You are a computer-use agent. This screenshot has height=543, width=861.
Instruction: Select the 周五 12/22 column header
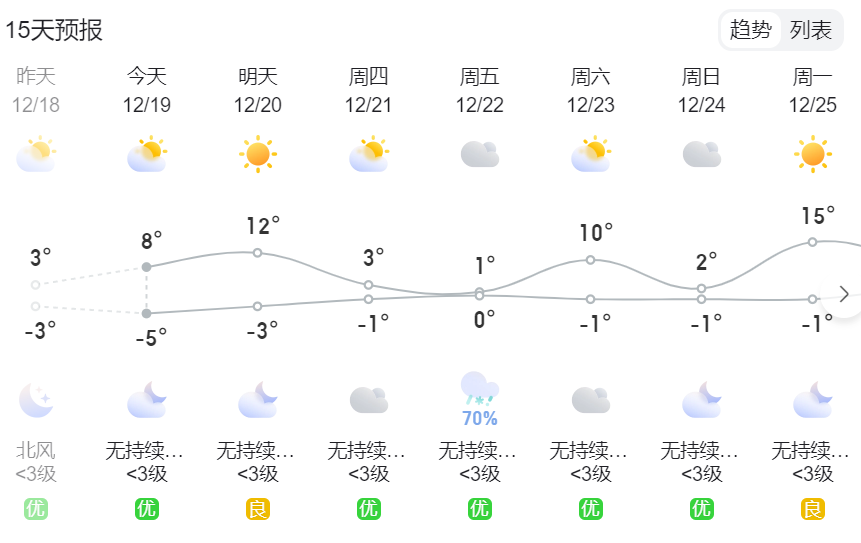pyautogui.click(x=479, y=91)
